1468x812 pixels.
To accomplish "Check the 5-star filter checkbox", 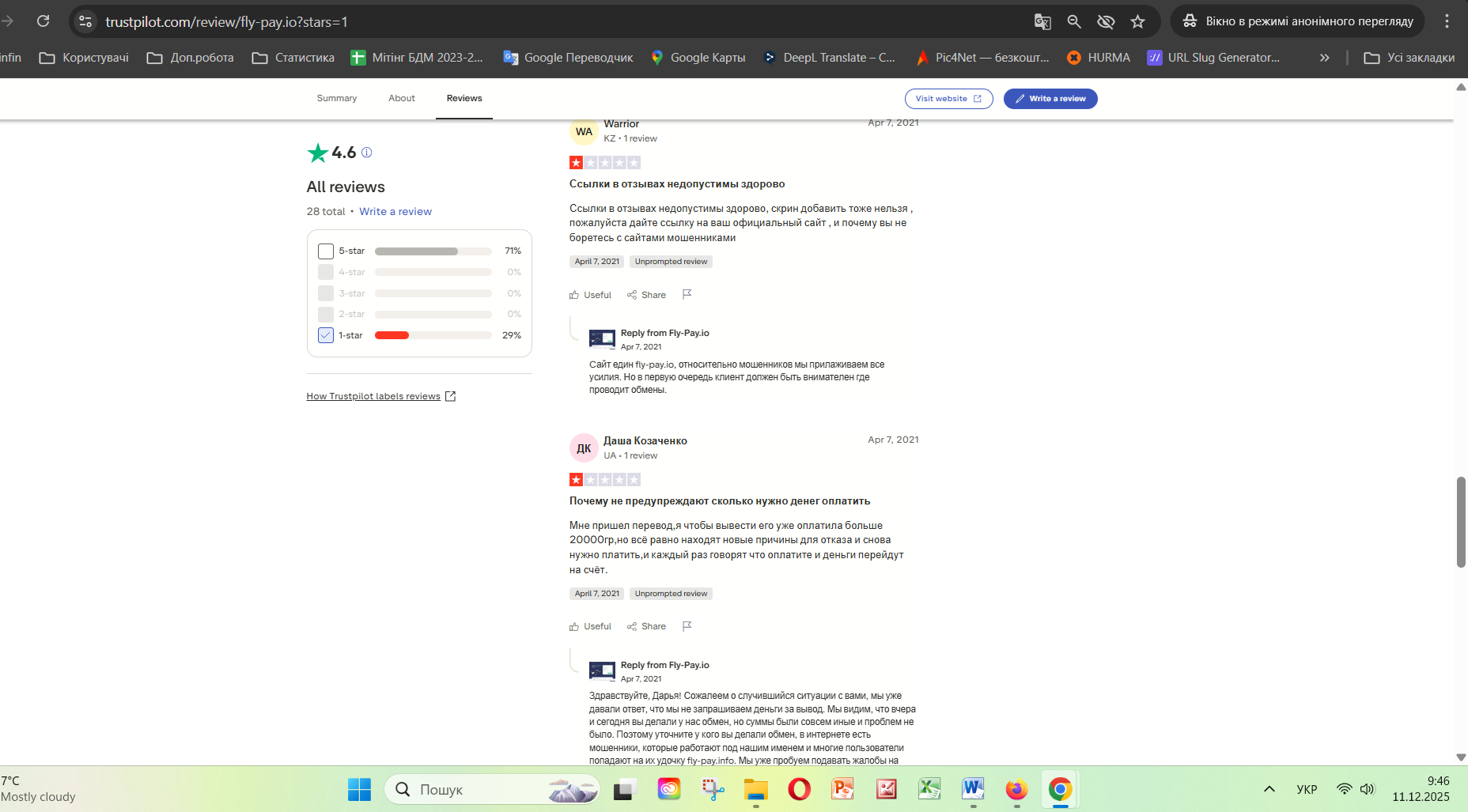I will pos(326,251).
